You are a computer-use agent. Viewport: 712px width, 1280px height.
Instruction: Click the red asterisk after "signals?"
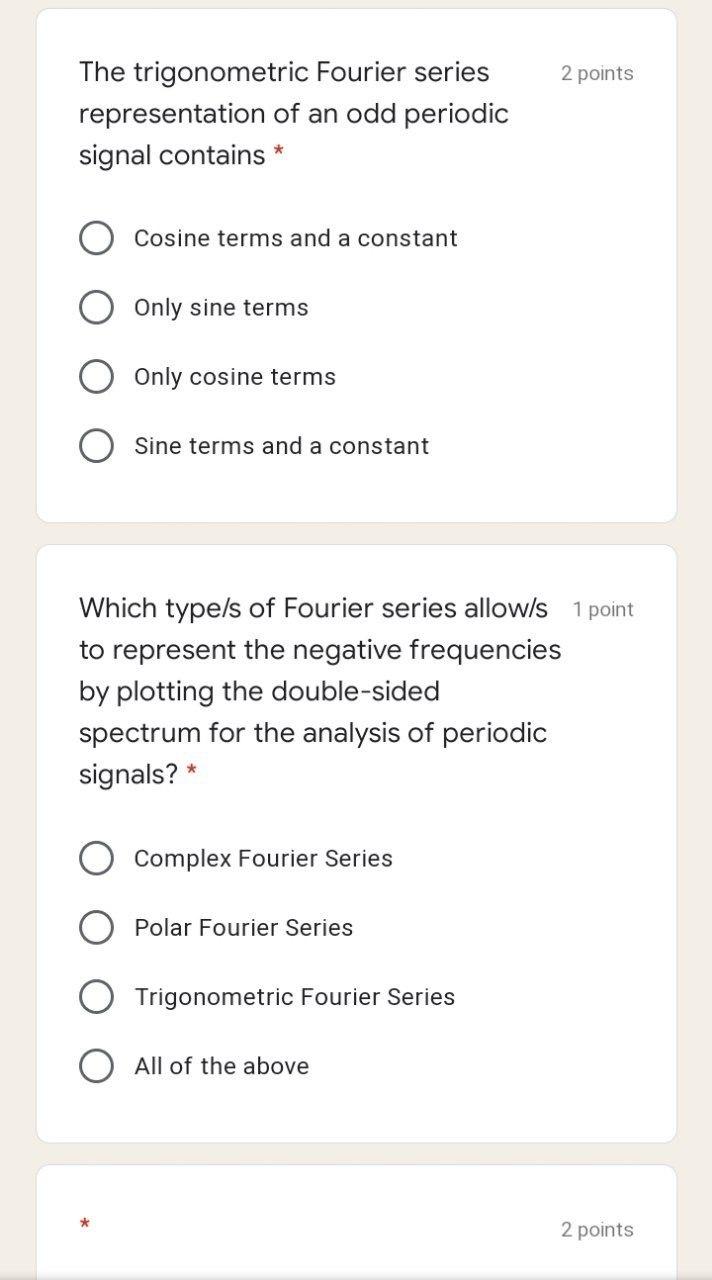pos(191,773)
